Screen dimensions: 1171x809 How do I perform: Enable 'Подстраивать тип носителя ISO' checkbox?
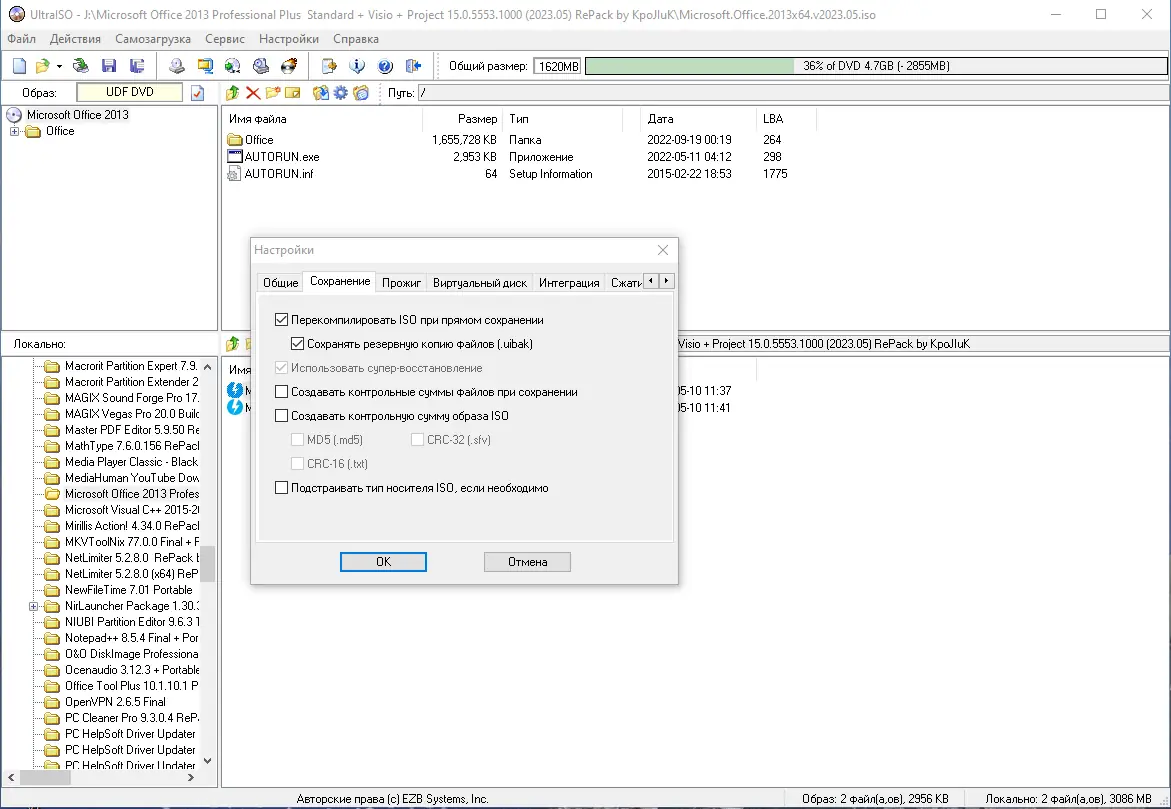point(282,488)
